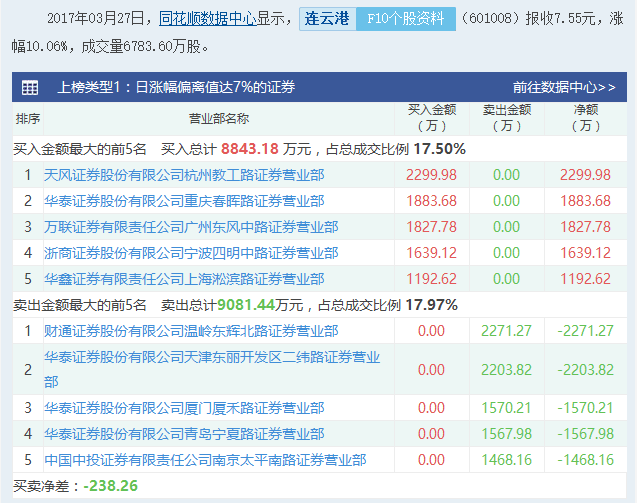Select the net difference -238.26 value

[x=110, y=486]
